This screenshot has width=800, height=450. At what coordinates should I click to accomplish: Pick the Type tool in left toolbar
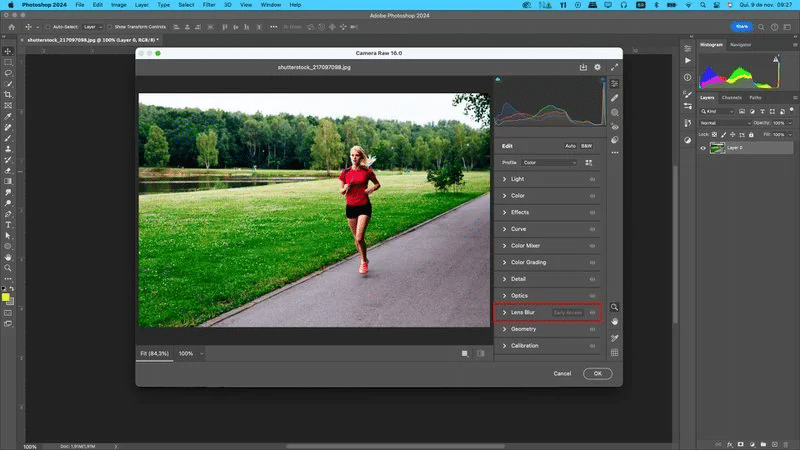pyautogui.click(x=8, y=224)
